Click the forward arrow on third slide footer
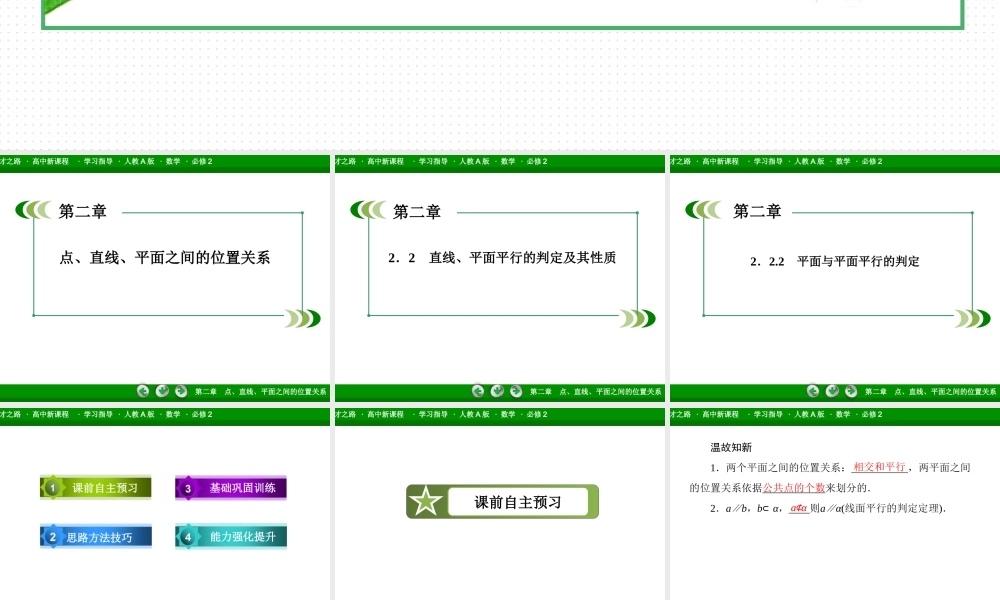1000x600 pixels. pos(851,390)
